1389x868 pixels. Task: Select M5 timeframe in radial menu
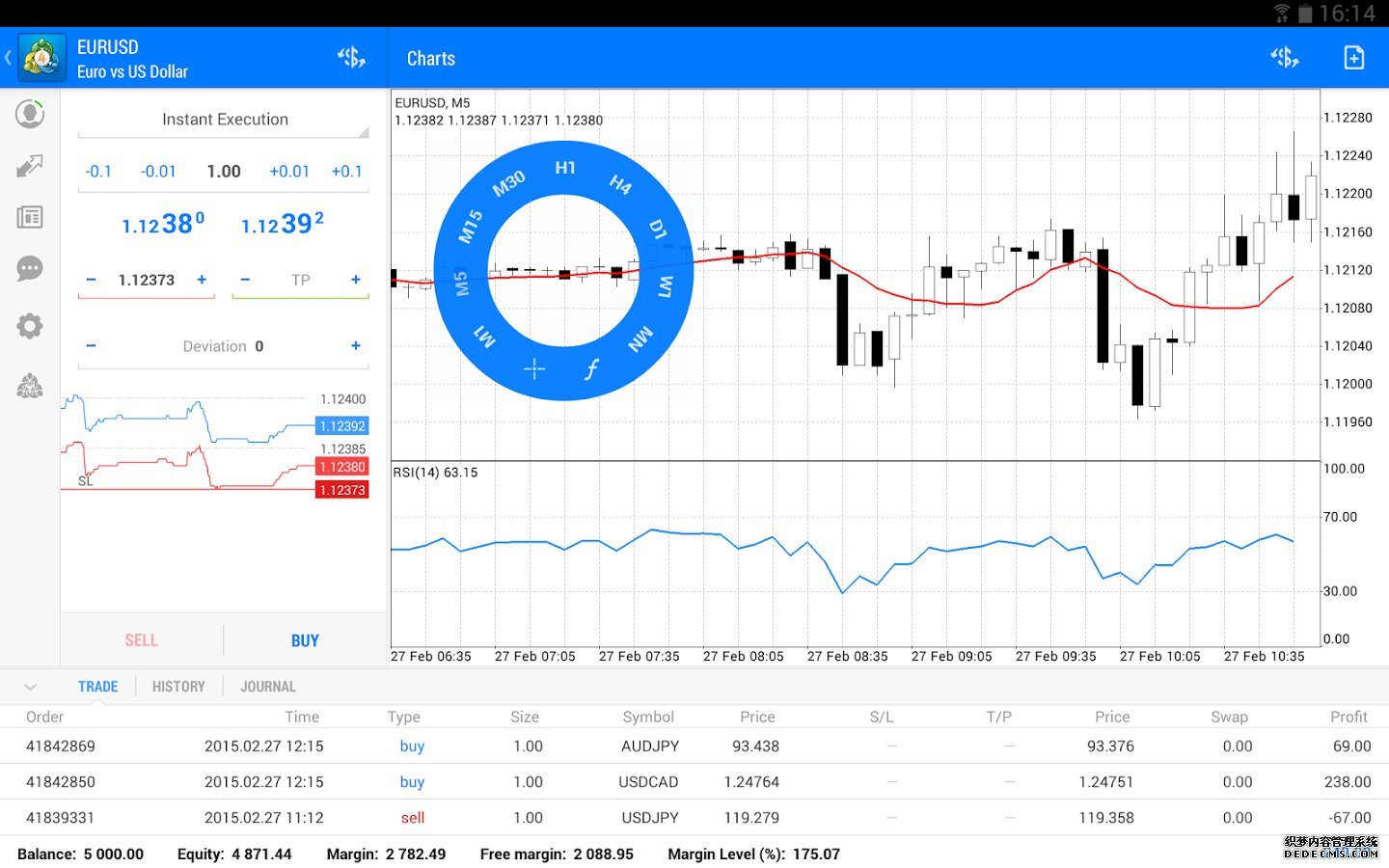click(x=461, y=284)
